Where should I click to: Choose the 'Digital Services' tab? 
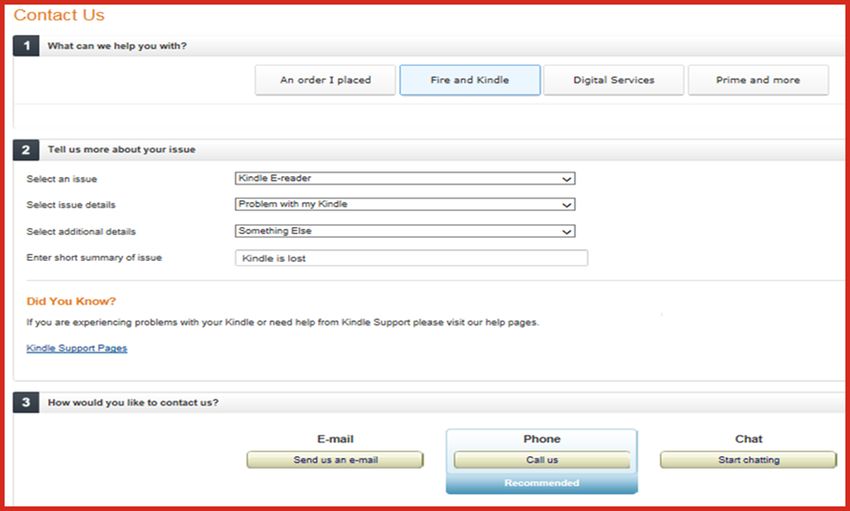click(x=614, y=80)
